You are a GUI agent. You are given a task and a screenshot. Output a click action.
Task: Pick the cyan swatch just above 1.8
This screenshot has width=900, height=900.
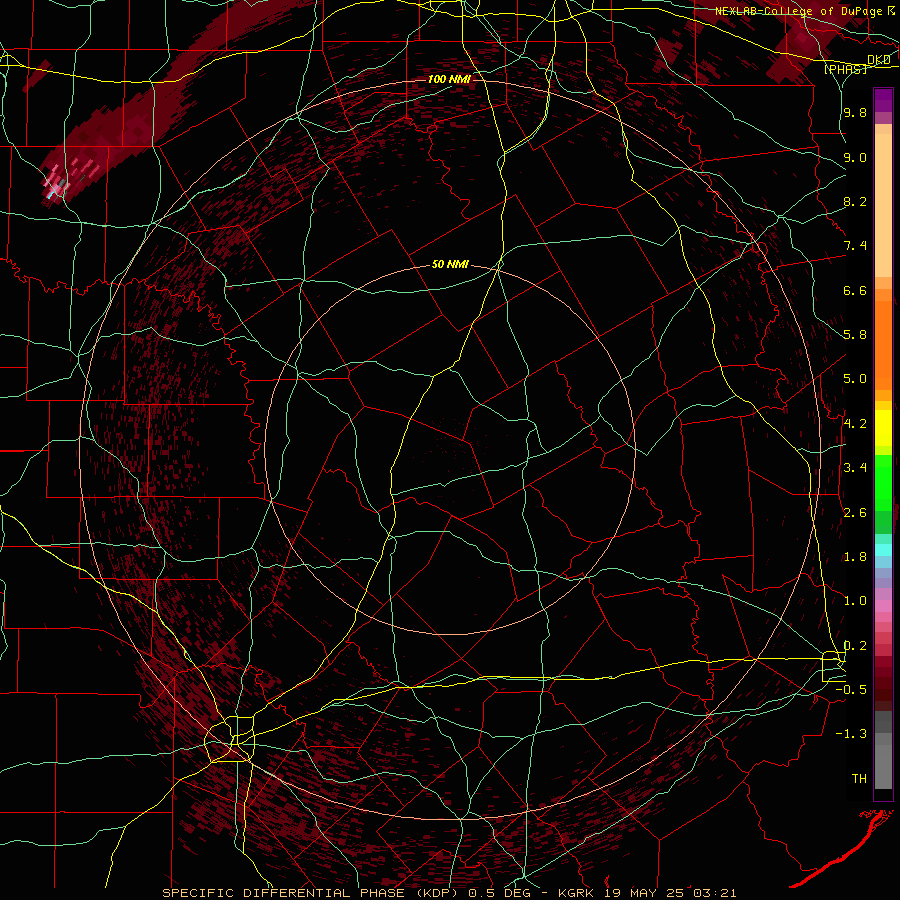pyautogui.click(x=883, y=549)
